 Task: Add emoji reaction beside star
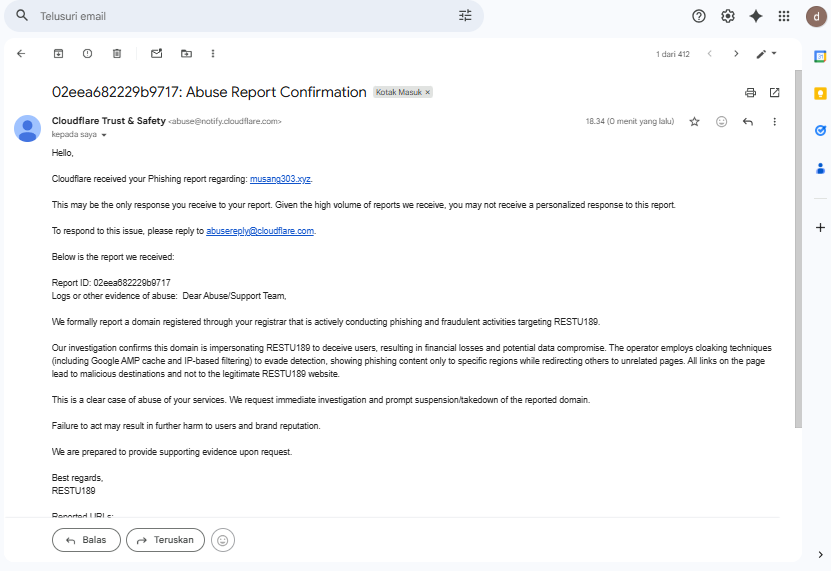pyautogui.click(x=721, y=122)
